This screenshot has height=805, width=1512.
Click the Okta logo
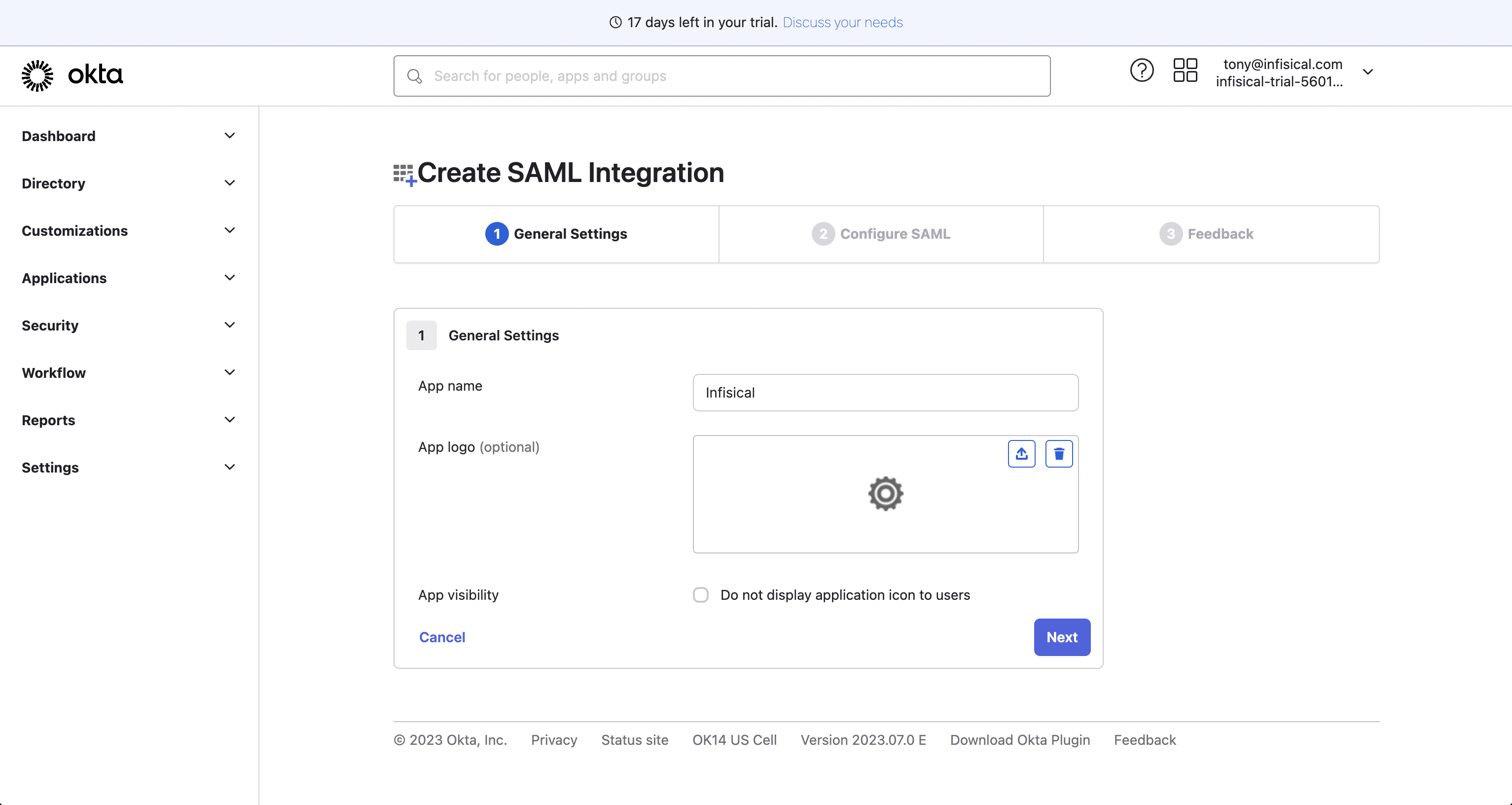72,75
